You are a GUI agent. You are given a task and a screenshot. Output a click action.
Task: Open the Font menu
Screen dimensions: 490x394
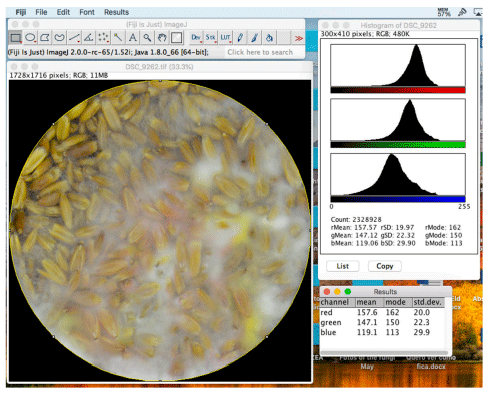[87, 12]
